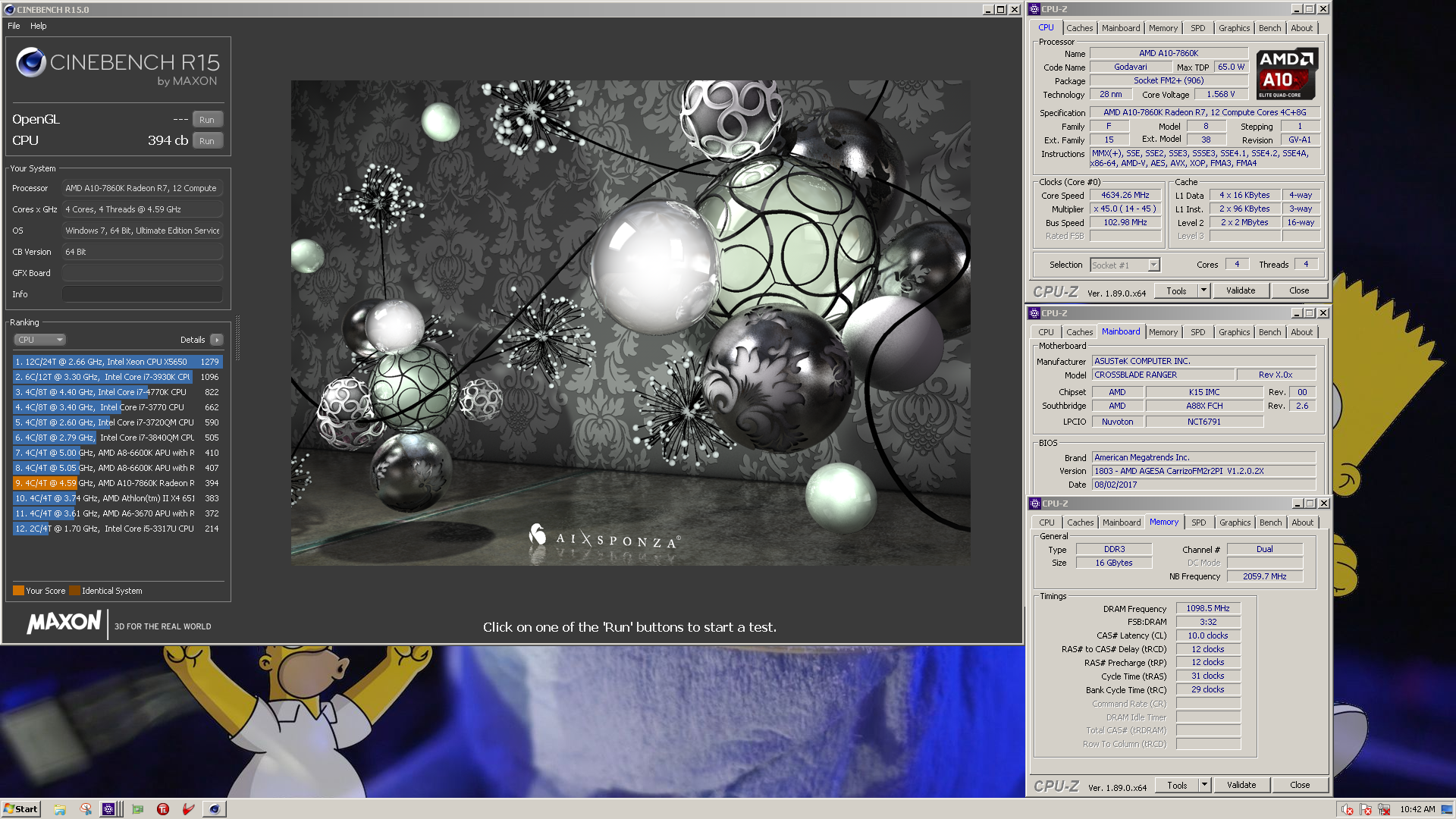The width and height of the screenshot is (1456, 819).
Task: Open Windows Explorer from the taskbar
Action: (59, 809)
